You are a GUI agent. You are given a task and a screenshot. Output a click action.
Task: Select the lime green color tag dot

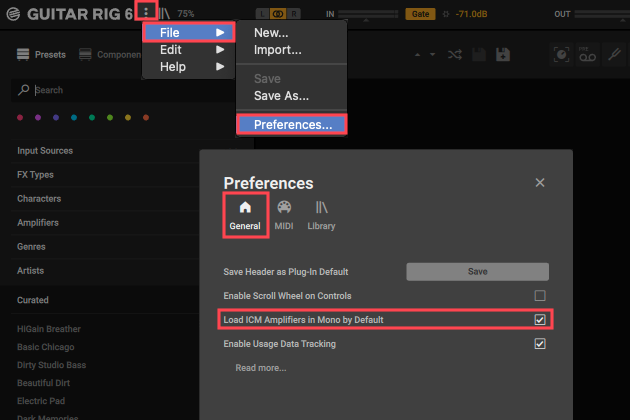click(110, 117)
